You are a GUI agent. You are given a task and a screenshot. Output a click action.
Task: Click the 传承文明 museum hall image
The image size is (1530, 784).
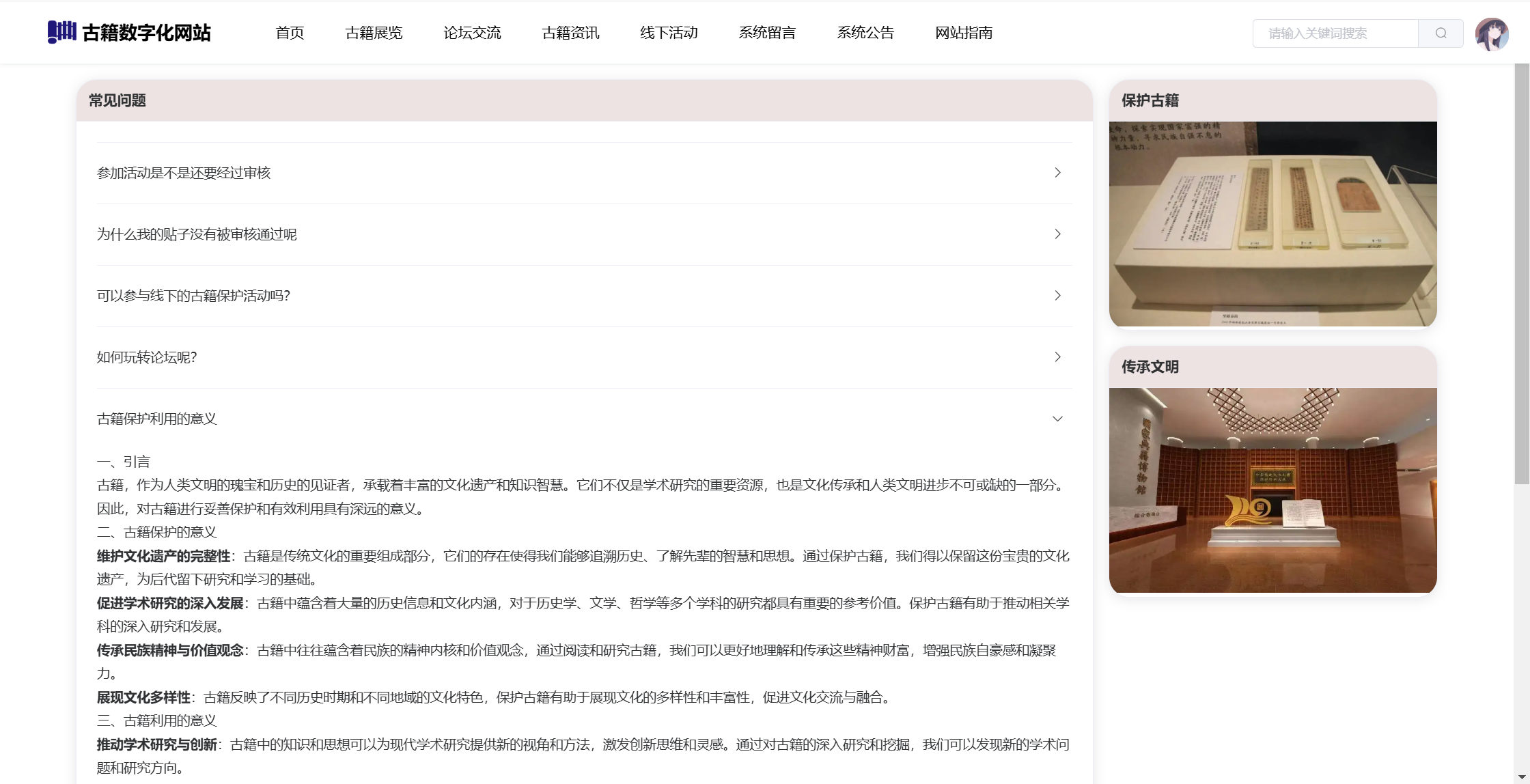pyautogui.click(x=1272, y=490)
